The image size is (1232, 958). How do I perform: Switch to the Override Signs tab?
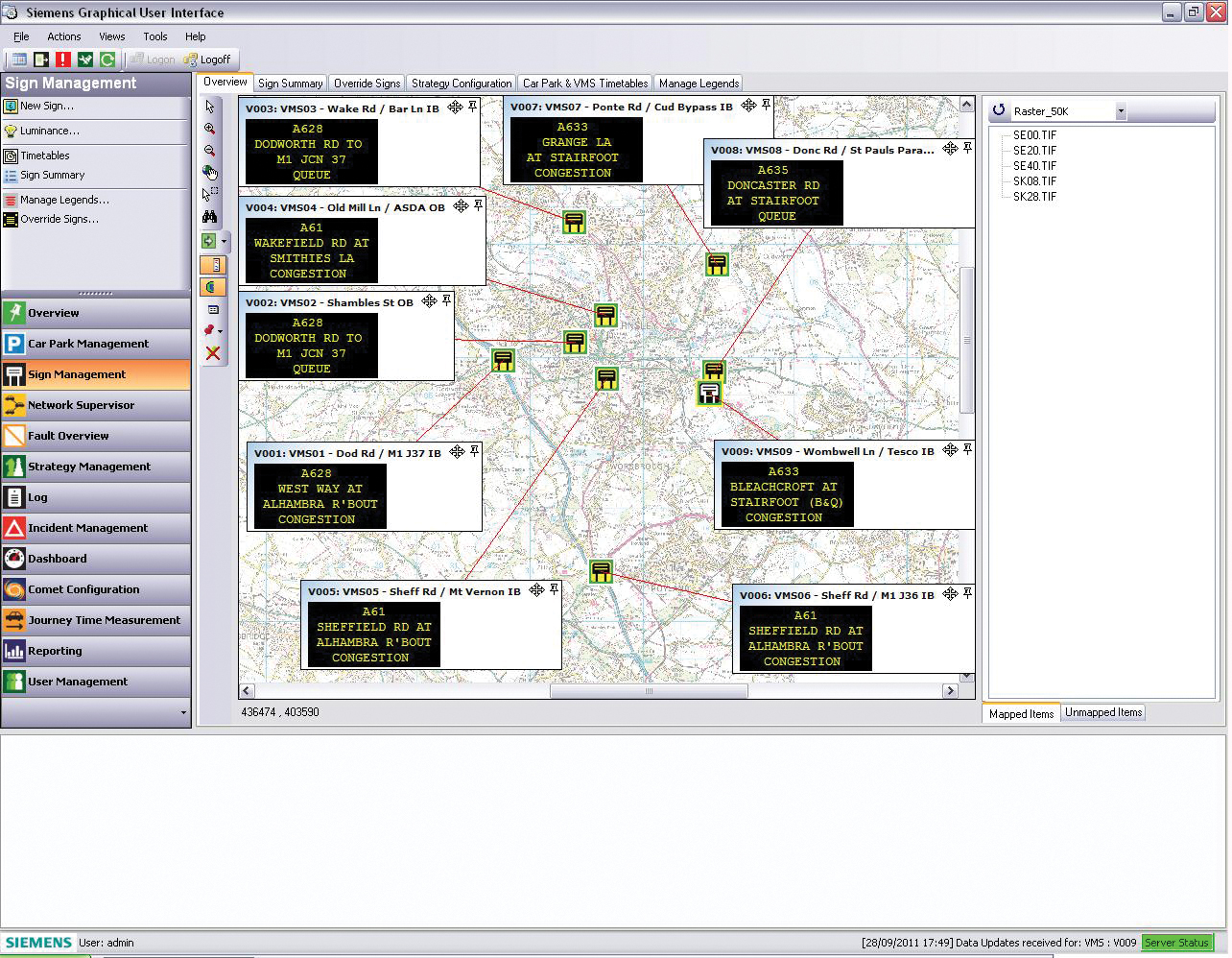coord(367,84)
